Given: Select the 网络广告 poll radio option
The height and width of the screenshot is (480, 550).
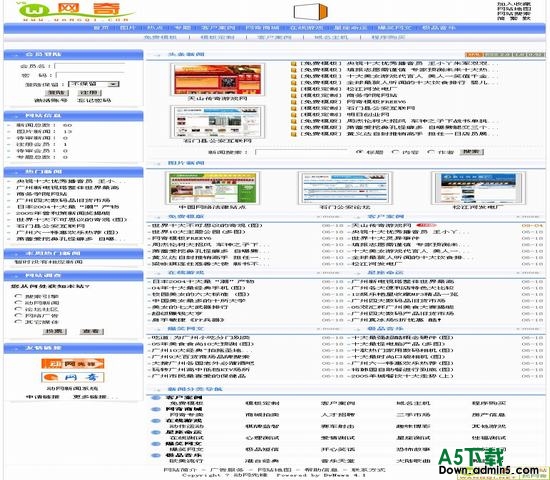Looking at the screenshot, I should [18, 315].
